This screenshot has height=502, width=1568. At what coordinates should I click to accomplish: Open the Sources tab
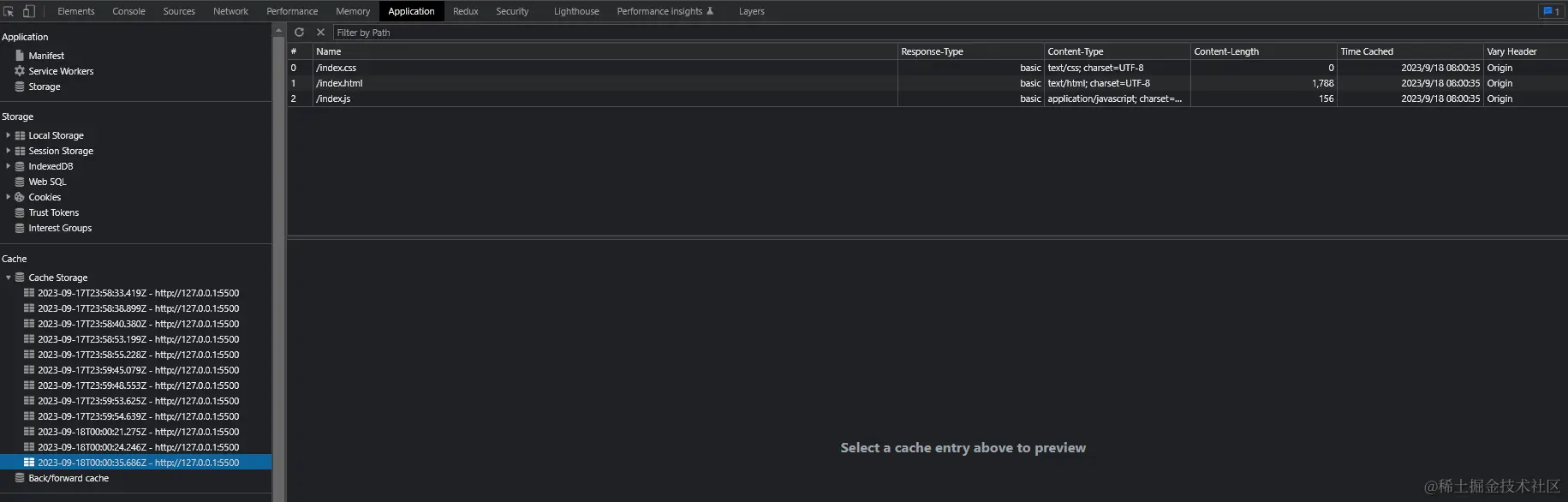click(179, 11)
